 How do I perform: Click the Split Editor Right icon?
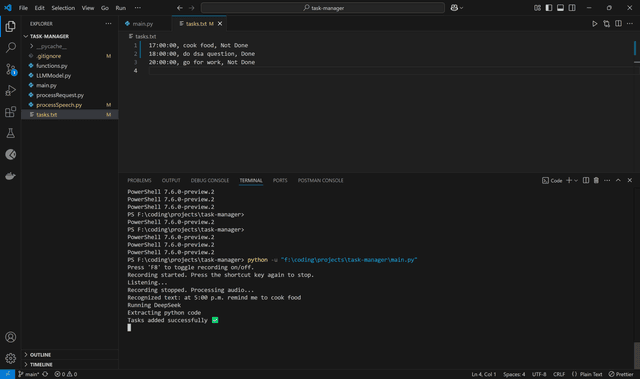point(618,24)
